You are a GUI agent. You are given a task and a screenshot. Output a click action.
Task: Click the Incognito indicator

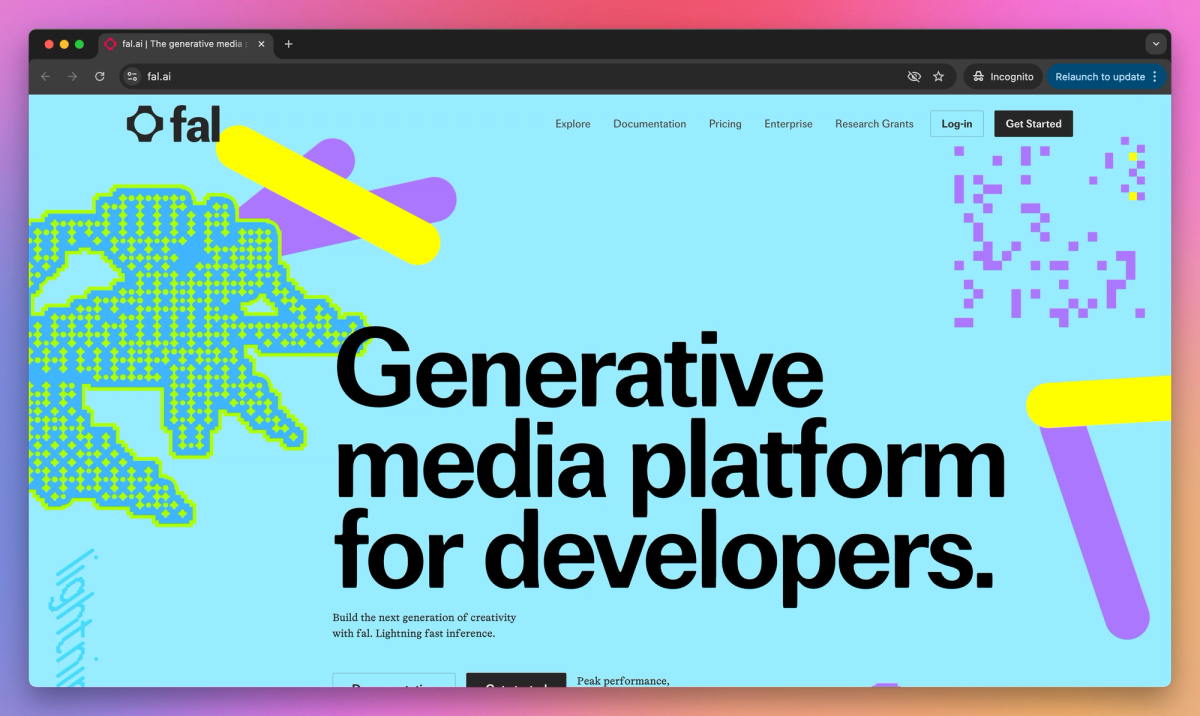click(1003, 76)
